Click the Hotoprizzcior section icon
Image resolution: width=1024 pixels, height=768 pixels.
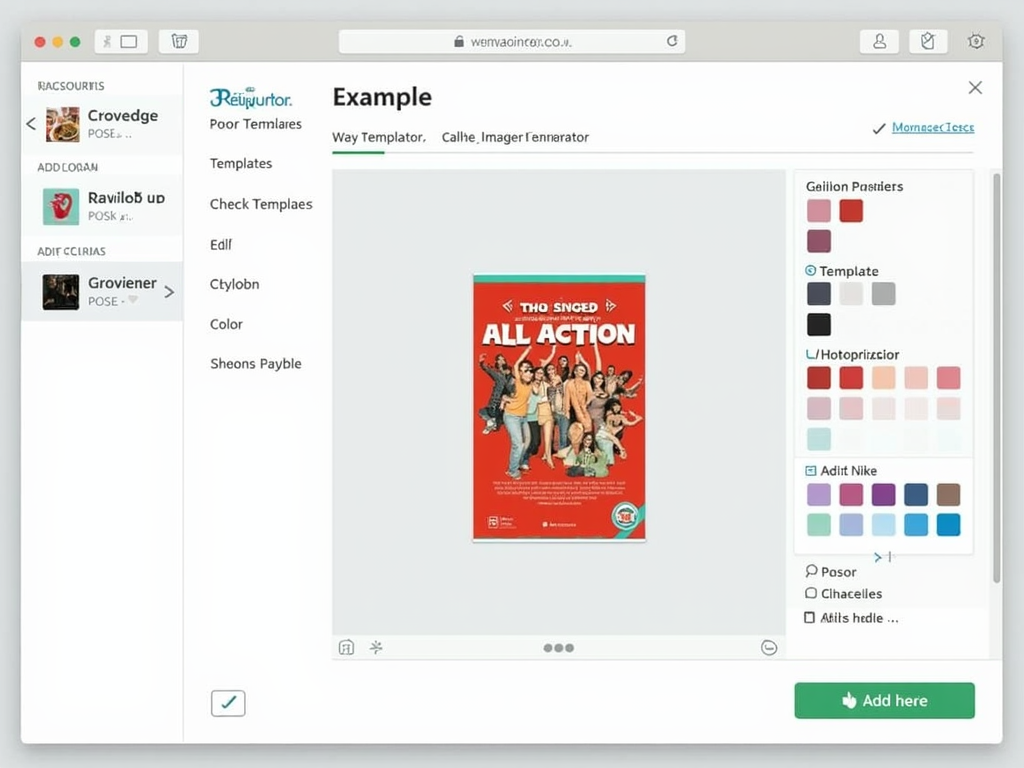point(812,354)
